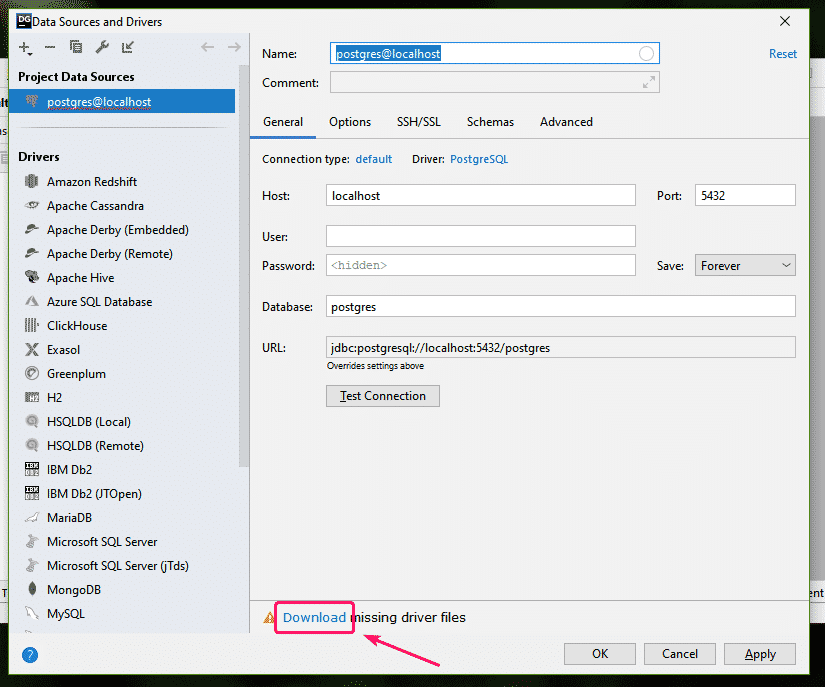This screenshot has width=825, height=687.
Task: Duplicate the data source via copy icon
Action: [75, 47]
